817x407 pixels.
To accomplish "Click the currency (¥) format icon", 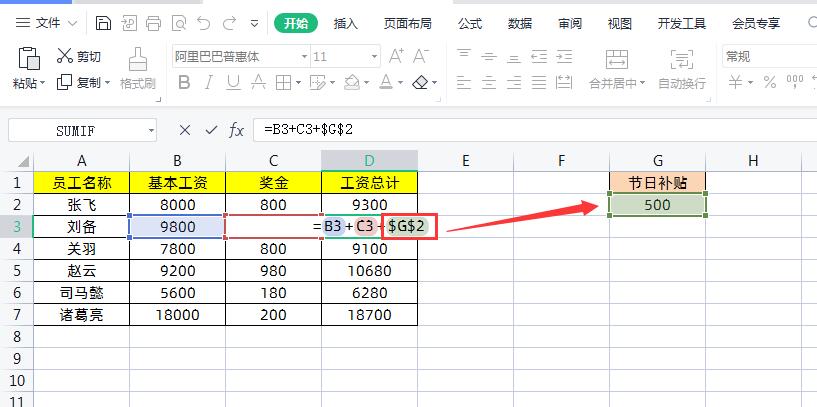I will 735,82.
